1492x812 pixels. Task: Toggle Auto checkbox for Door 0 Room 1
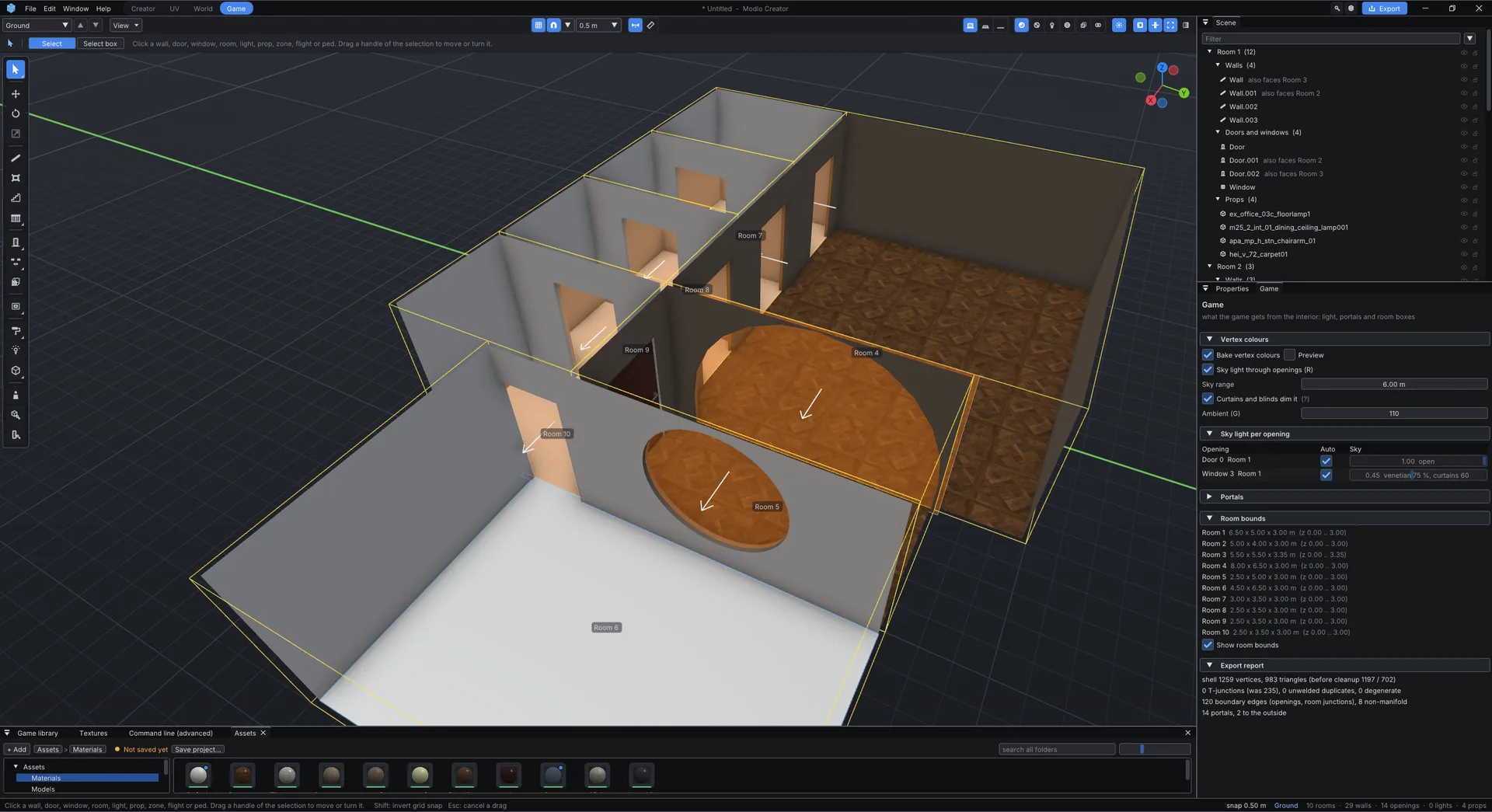pos(1326,461)
